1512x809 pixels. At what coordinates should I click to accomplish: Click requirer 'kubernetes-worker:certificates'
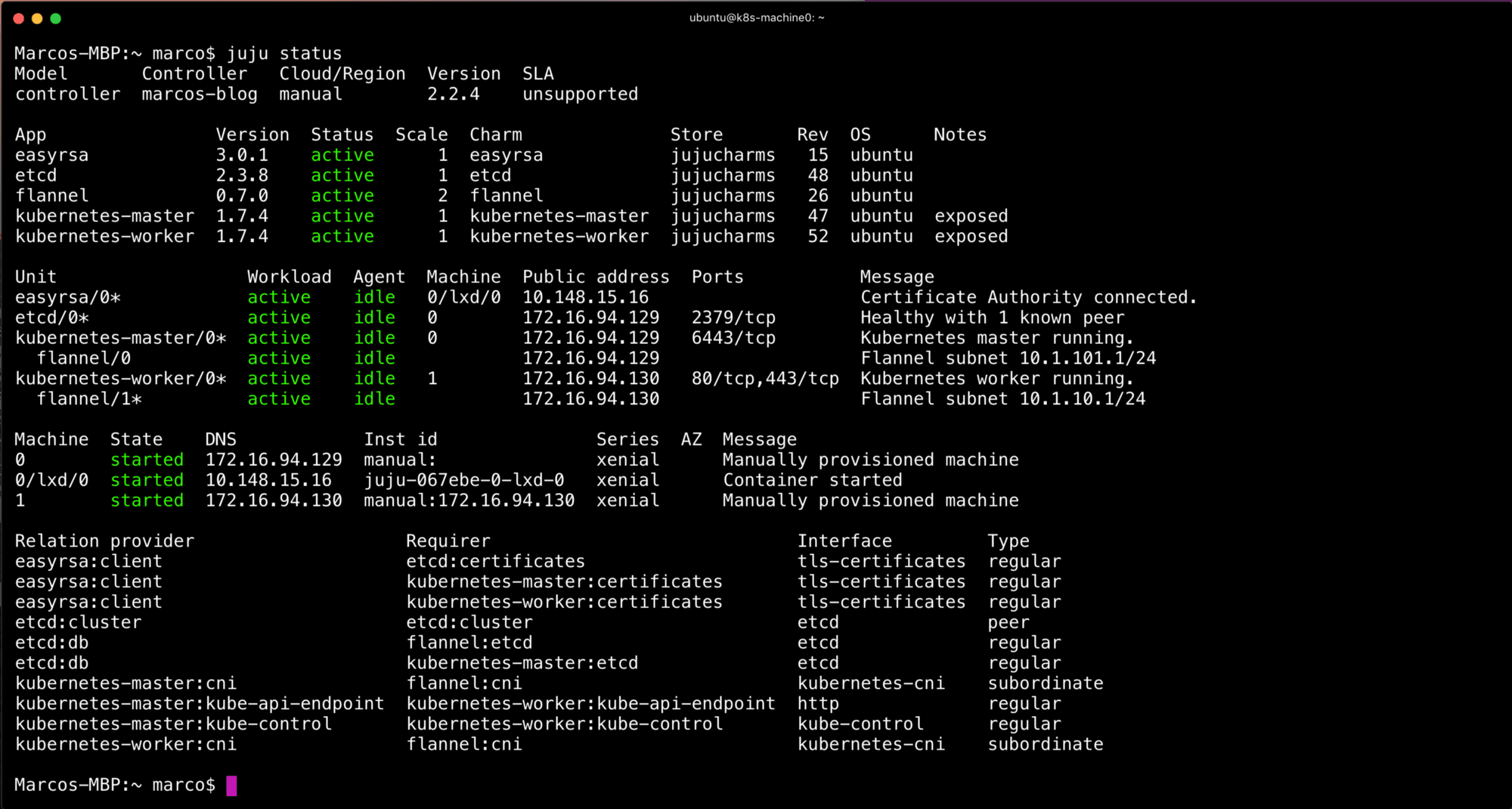pos(565,603)
